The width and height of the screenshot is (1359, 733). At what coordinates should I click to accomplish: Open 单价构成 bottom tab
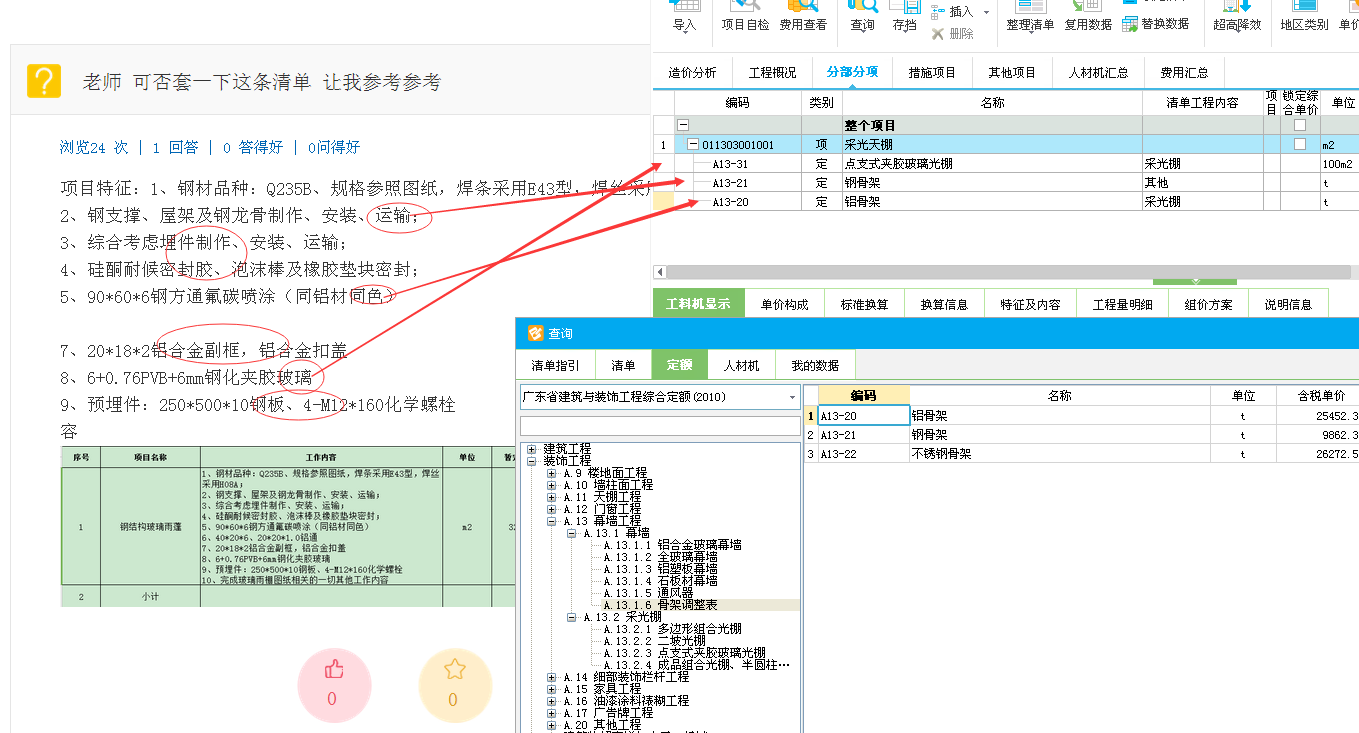click(784, 304)
